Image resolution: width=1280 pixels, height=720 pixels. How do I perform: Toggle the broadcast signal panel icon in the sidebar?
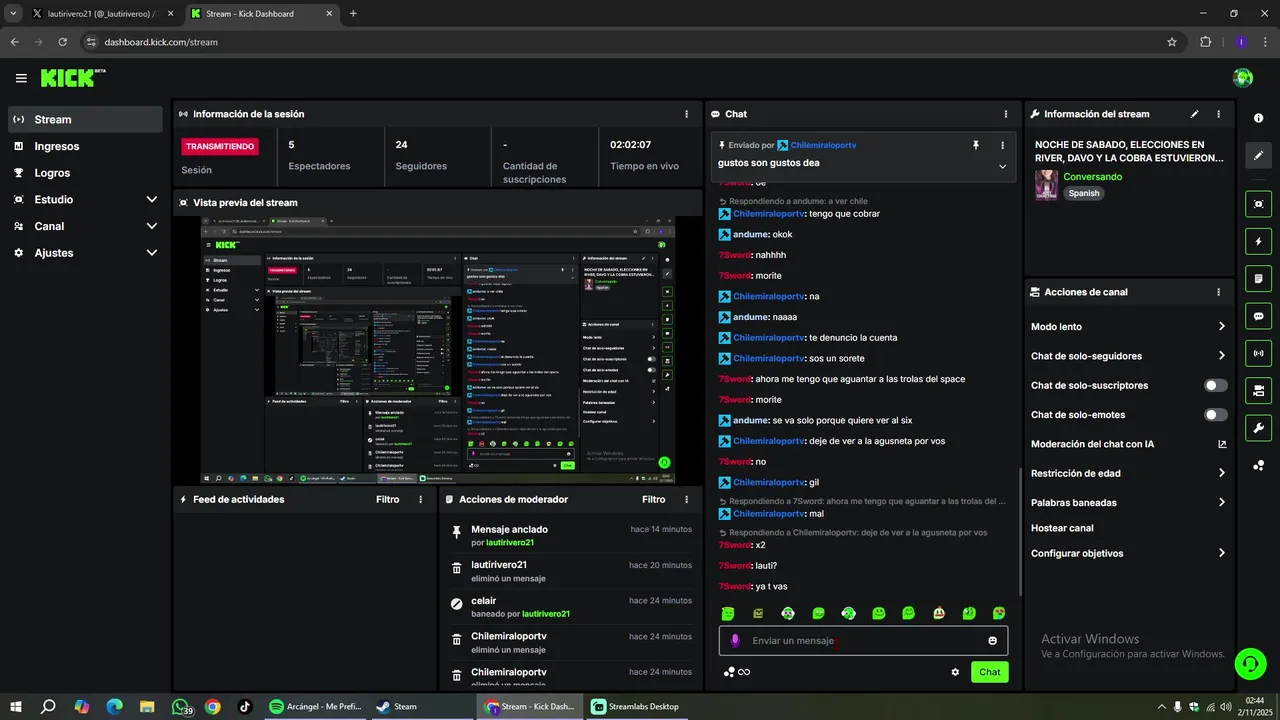1258,353
